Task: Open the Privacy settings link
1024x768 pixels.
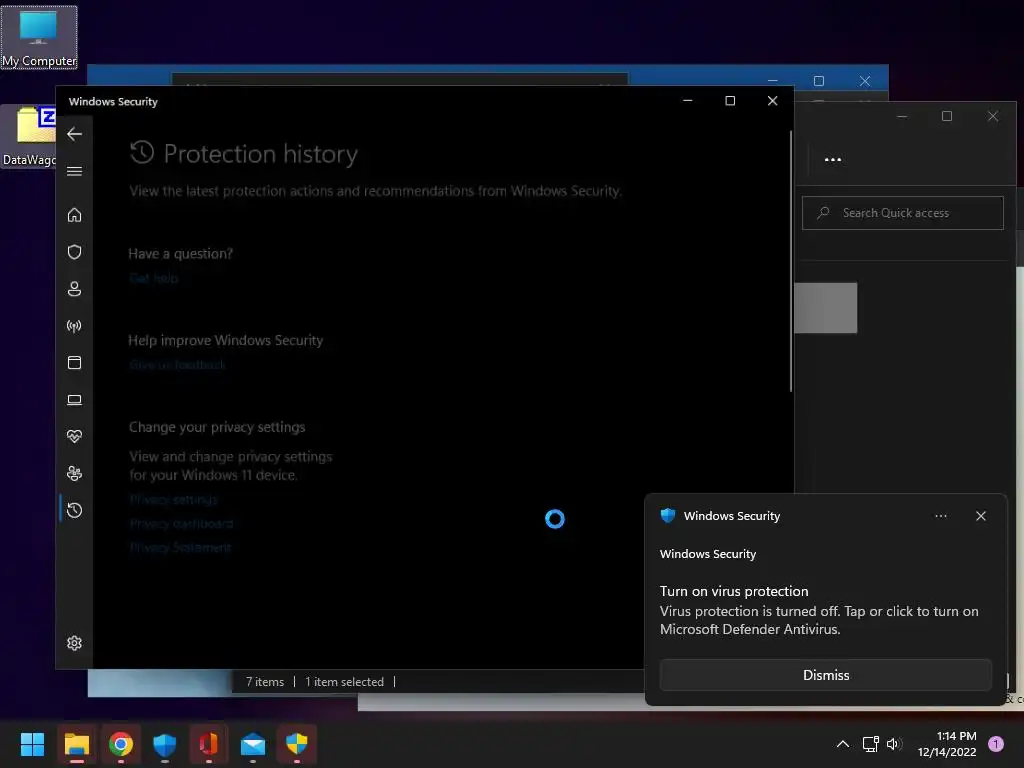Action: 174,500
